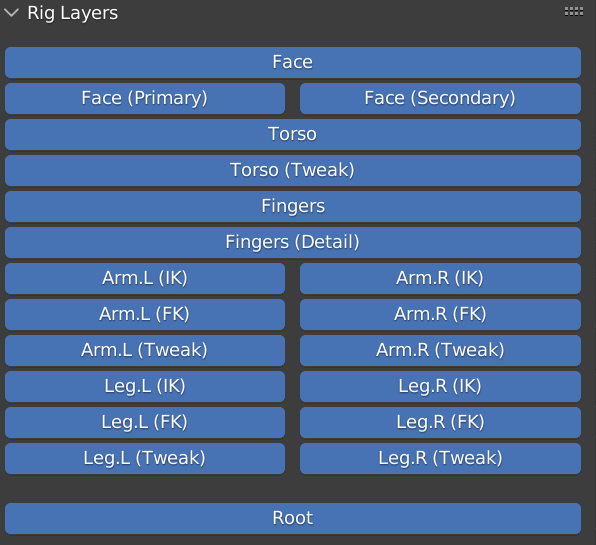This screenshot has width=596, height=545.
Task: Disable the Leg.R (FK) layer
Action: click(x=440, y=422)
